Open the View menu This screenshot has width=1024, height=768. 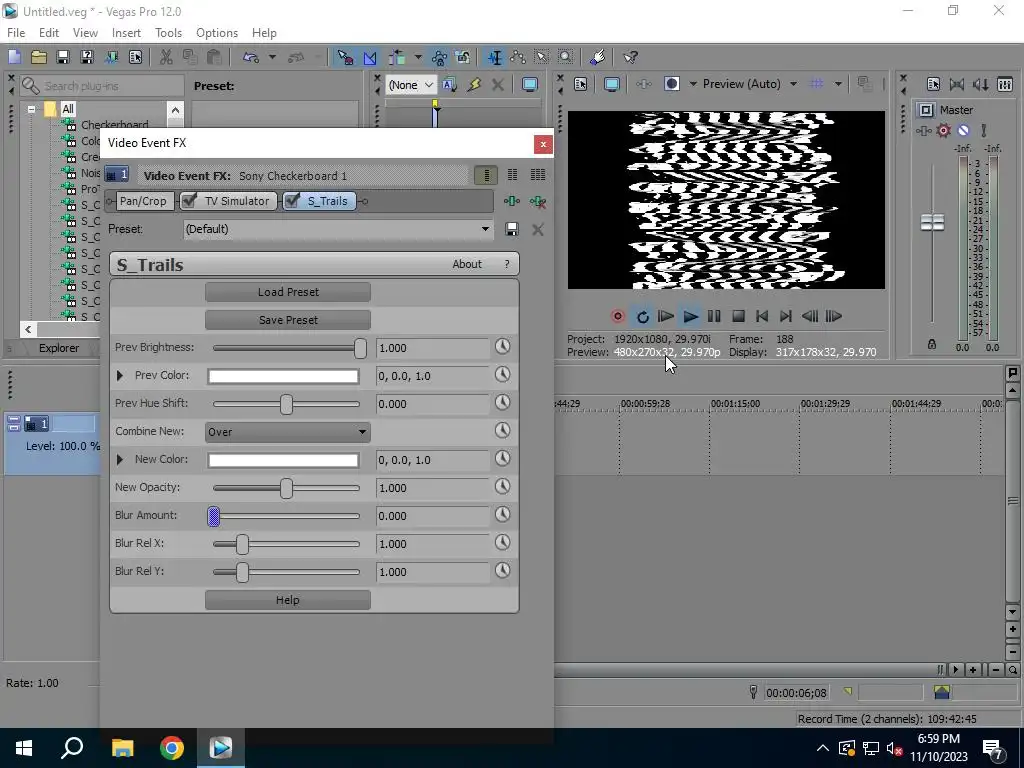[x=85, y=33]
